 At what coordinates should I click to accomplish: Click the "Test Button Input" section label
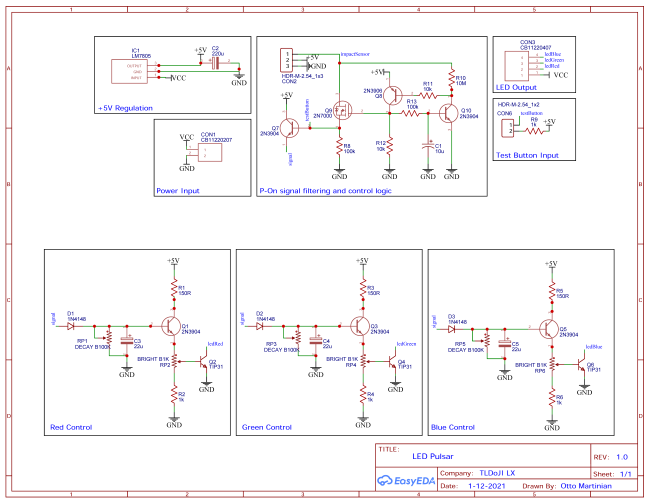(529, 155)
